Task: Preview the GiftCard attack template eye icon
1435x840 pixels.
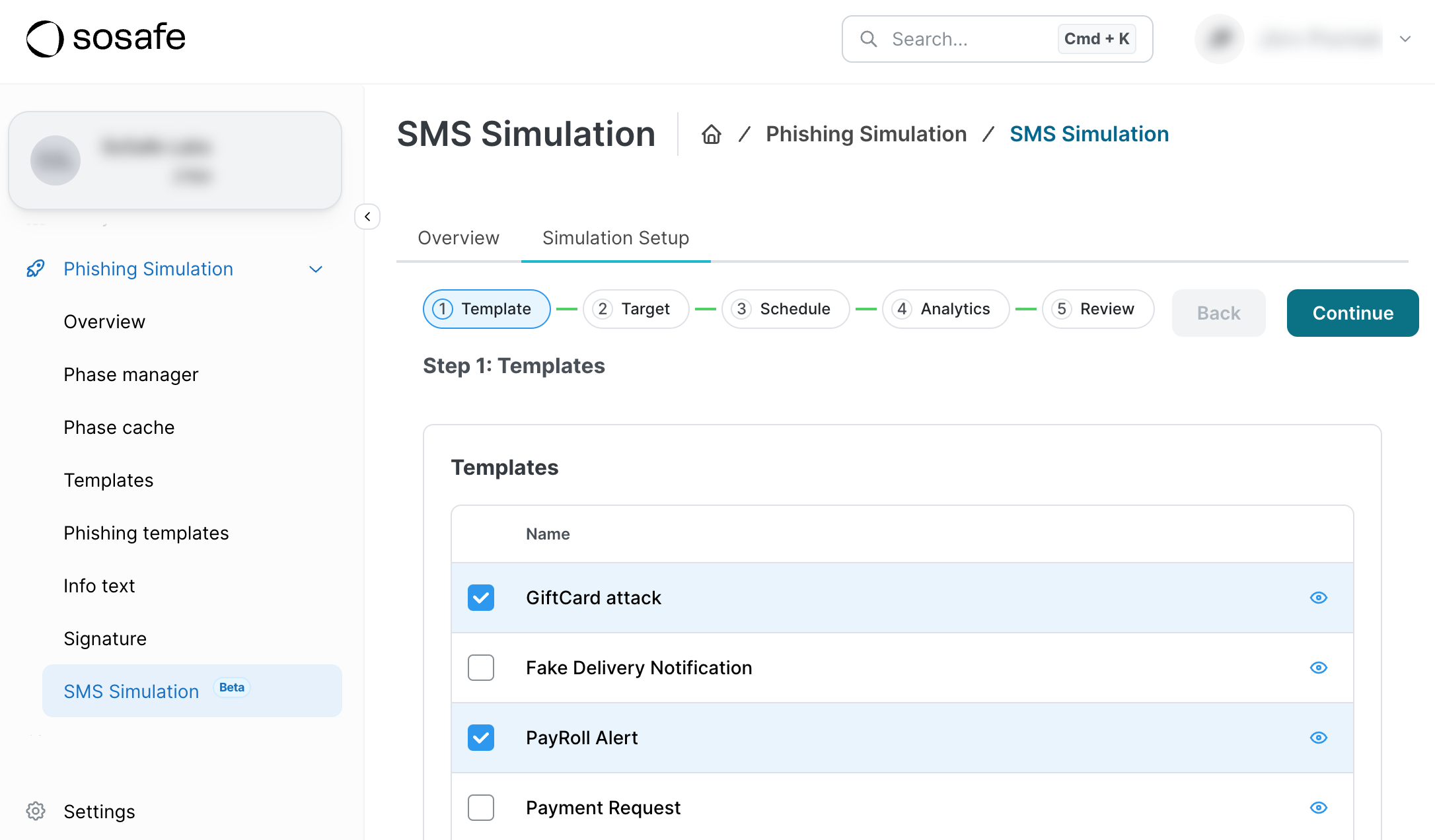Action: [1318, 598]
